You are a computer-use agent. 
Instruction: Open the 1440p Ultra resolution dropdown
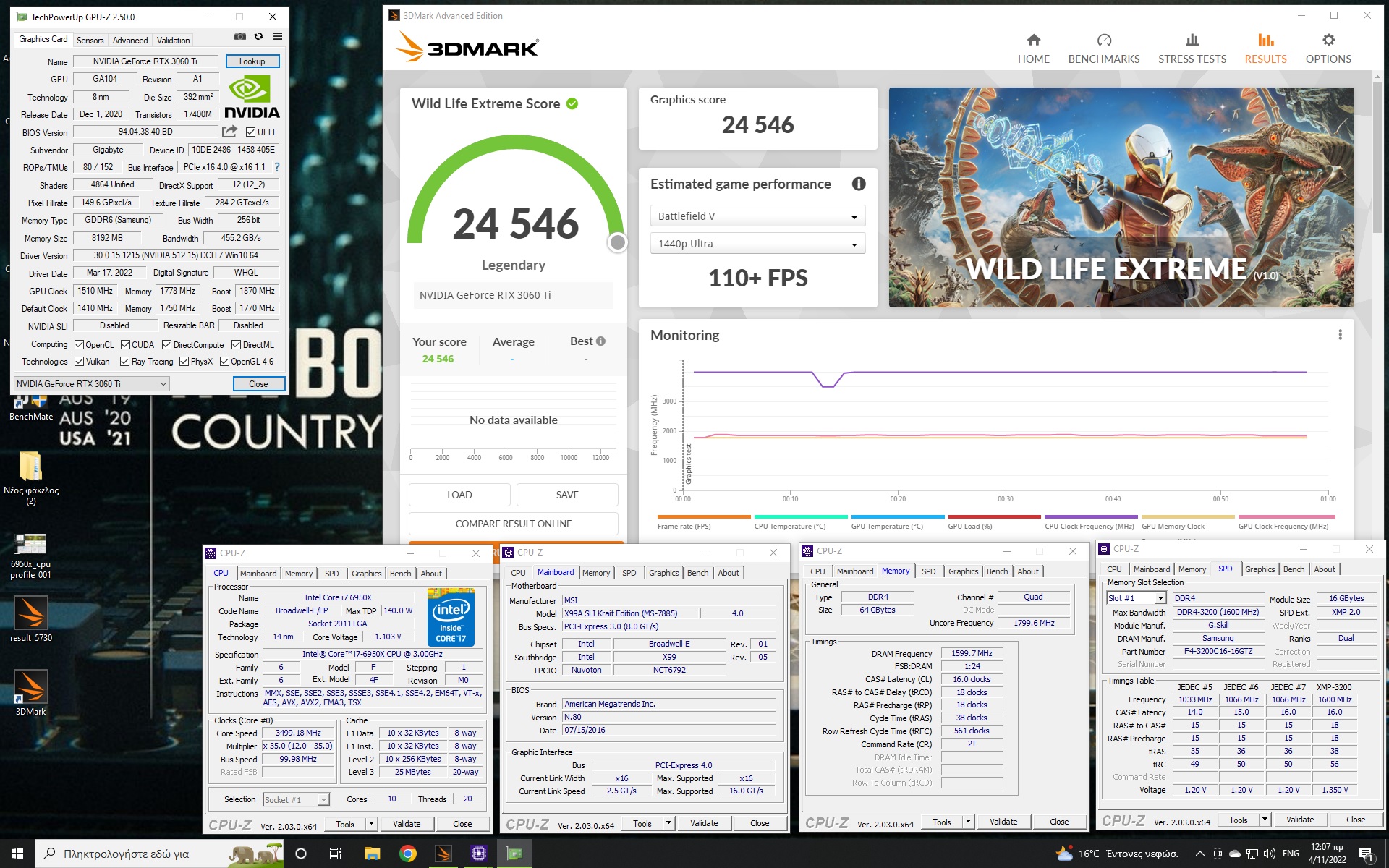click(x=757, y=244)
